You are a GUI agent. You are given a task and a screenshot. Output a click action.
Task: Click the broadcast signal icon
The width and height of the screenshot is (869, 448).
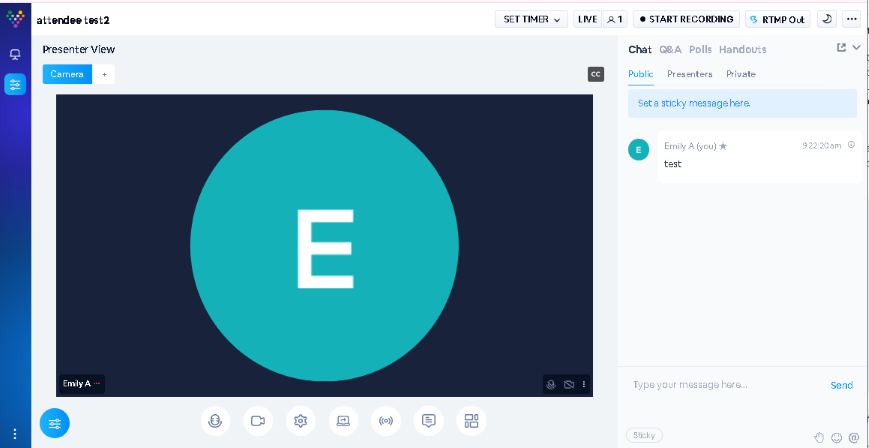[x=386, y=421]
